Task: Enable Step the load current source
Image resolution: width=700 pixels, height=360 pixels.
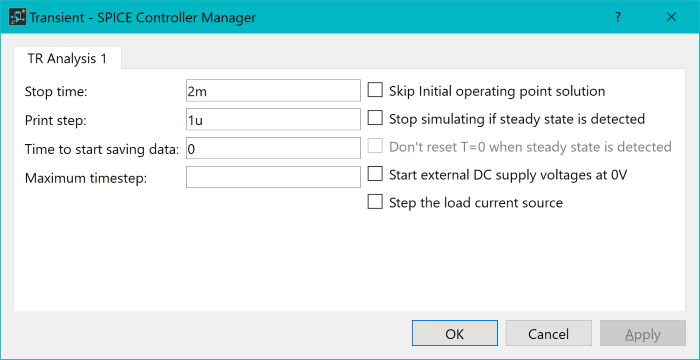Action: (375, 202)
